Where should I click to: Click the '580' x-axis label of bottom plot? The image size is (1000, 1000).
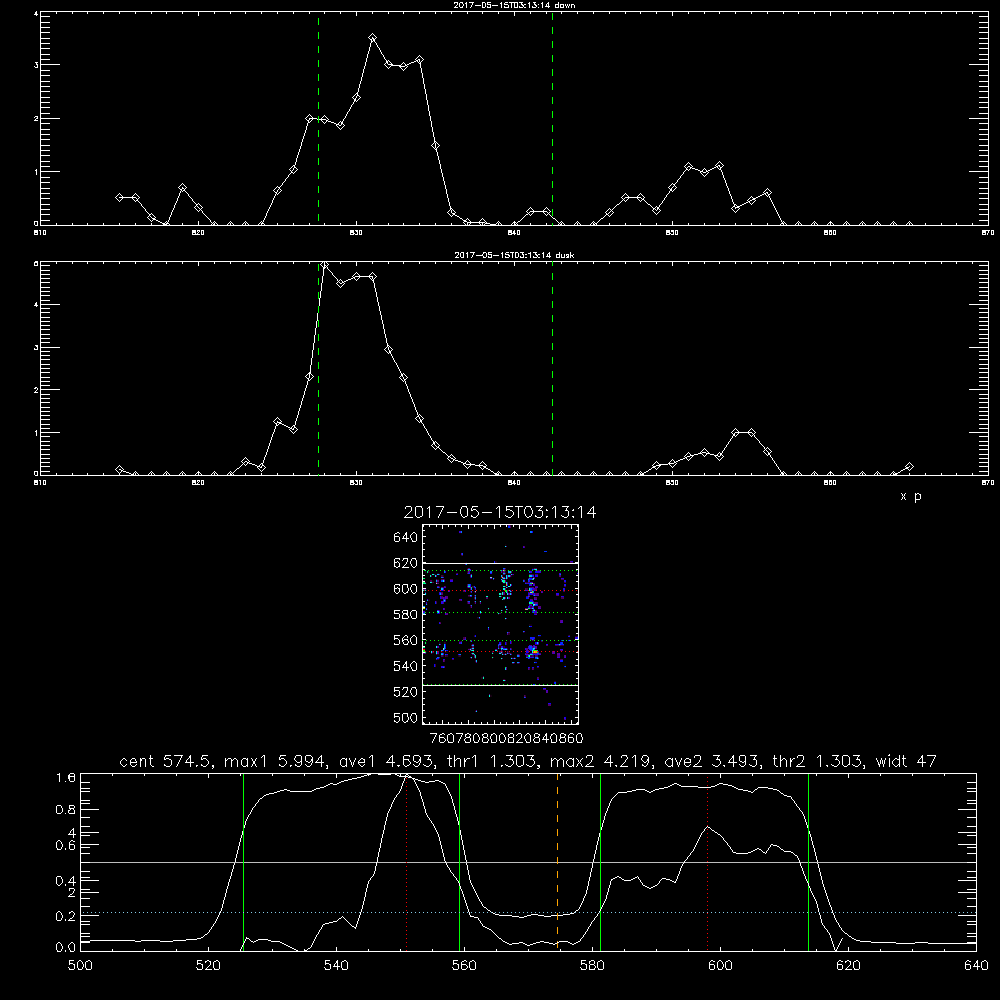point(592,966)
